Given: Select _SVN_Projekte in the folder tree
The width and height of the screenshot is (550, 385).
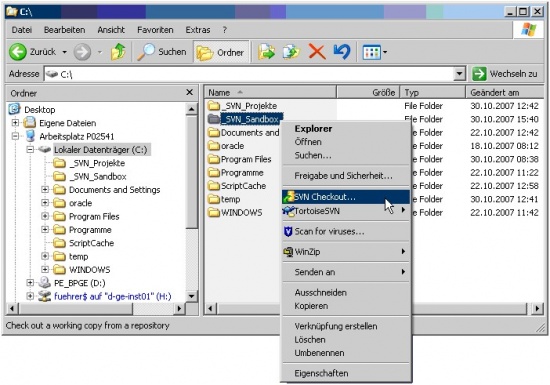Looking at the screenshot, I should (x=97, y=163).
